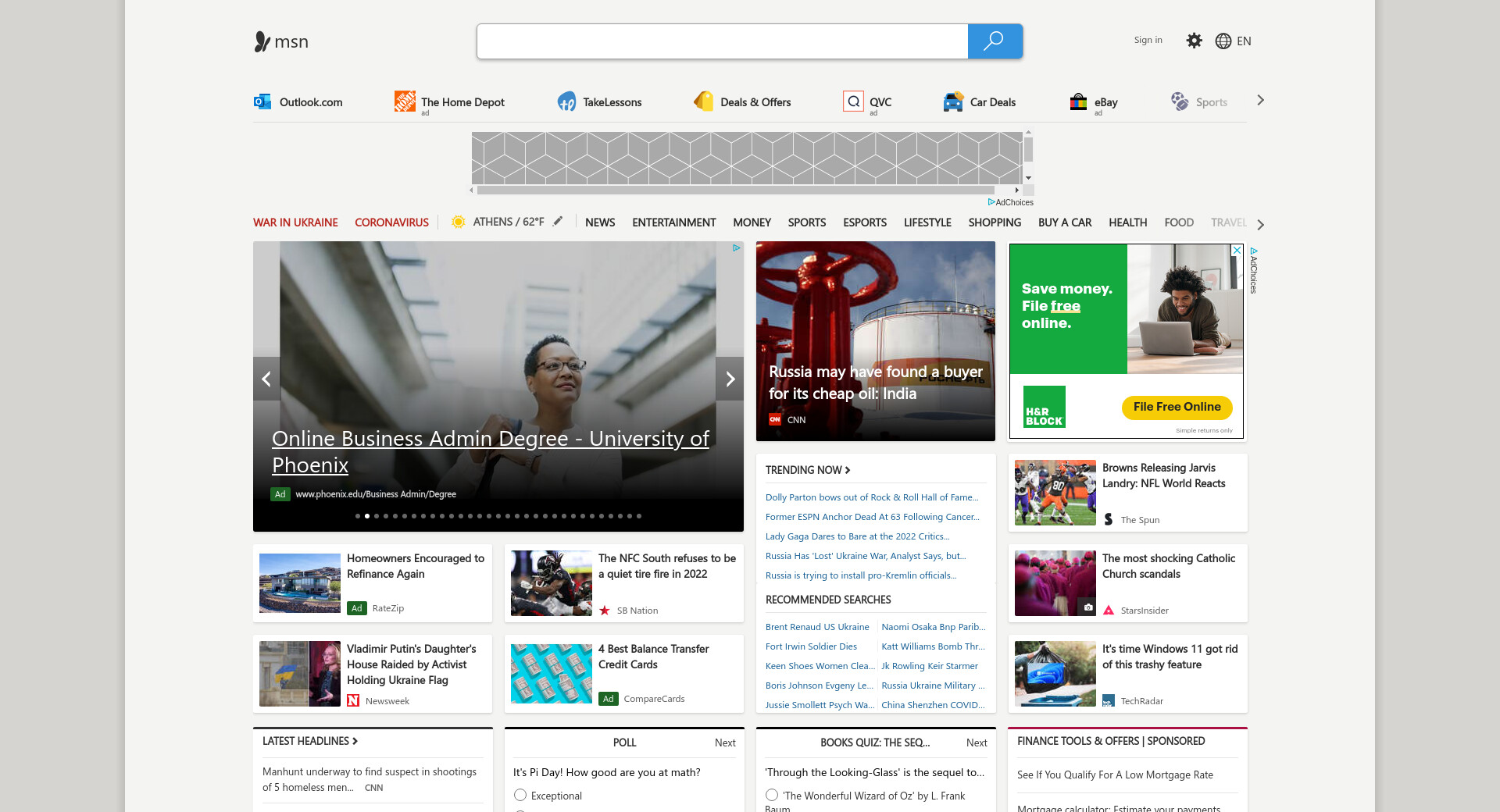The image size is (1500, 812).
Task: Select the Exceptional poll option
Action: tap(520, 795)
